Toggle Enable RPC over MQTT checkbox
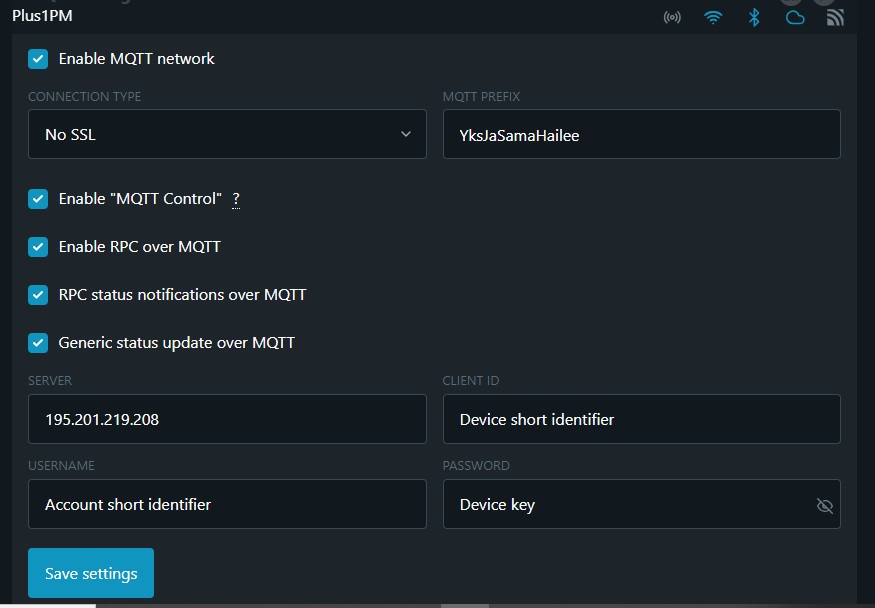Image resolution: width=875 pixels, height=608 pixels. pos(38,247)
